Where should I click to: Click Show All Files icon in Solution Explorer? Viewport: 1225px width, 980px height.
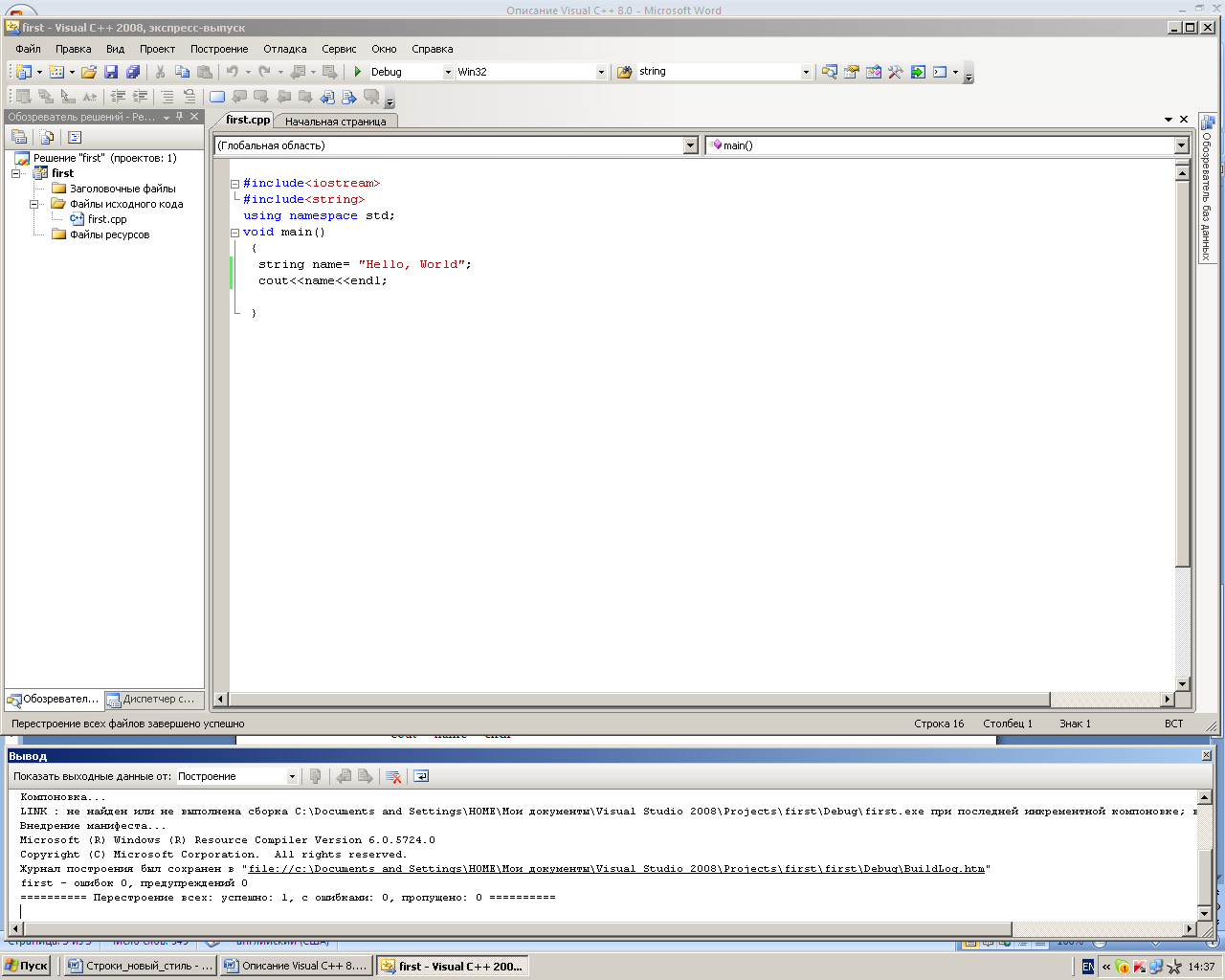click(46, 137)
